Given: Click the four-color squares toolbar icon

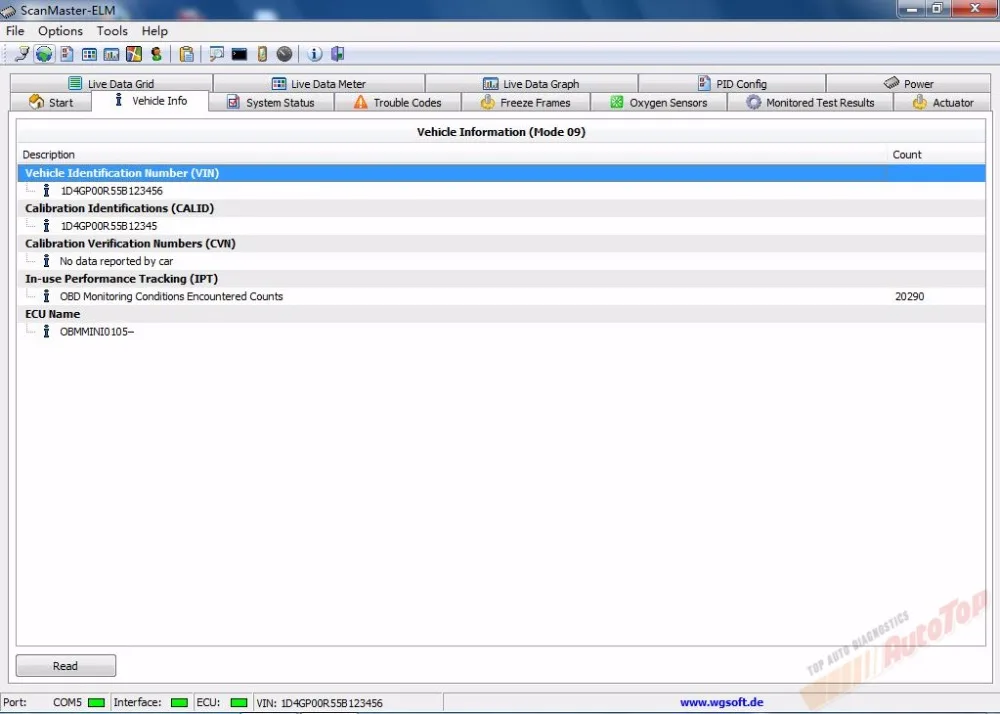Looking at the screenshot, I should [x=134, y=54].
